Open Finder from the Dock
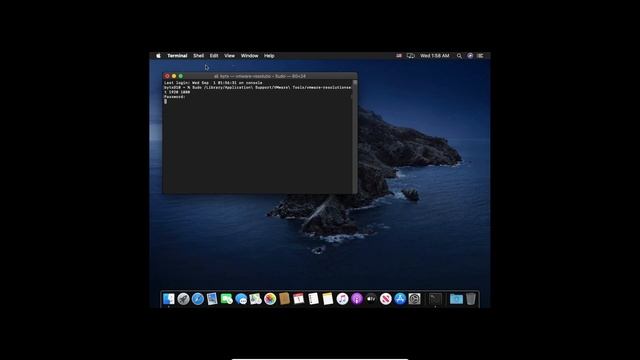Image resolution: width=640 pixels, height=360 pixels. (169, 299)
